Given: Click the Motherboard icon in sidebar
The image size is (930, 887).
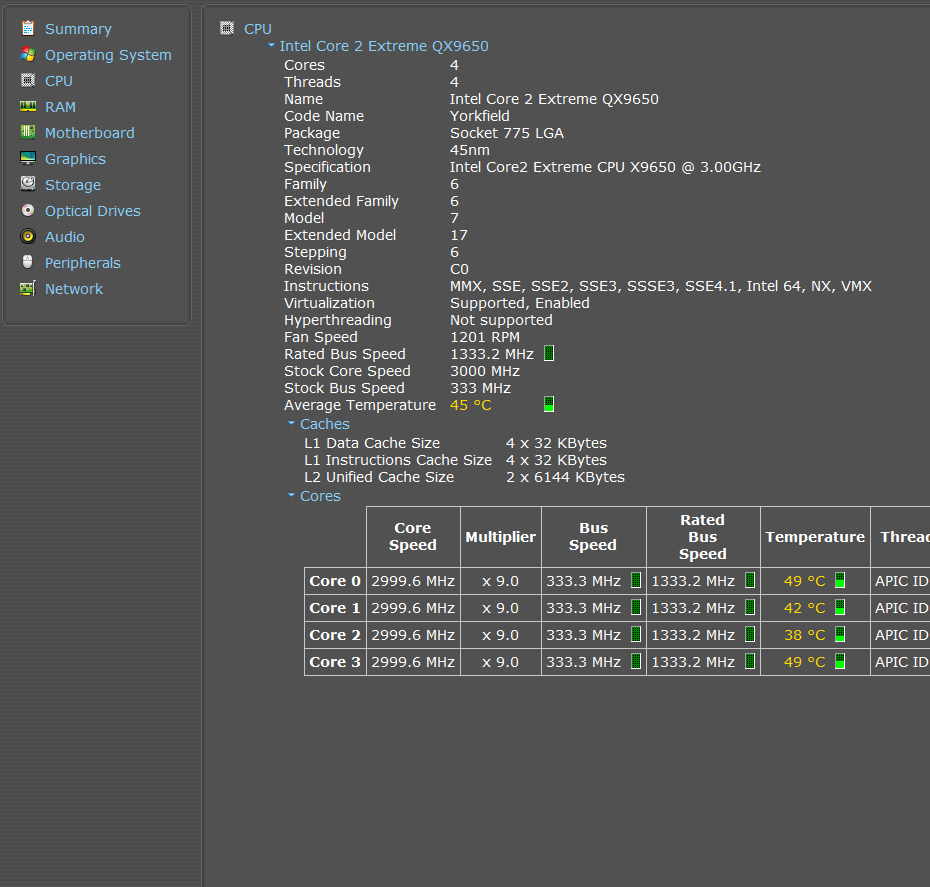Looking at the screenshot, I should point(28,132).
